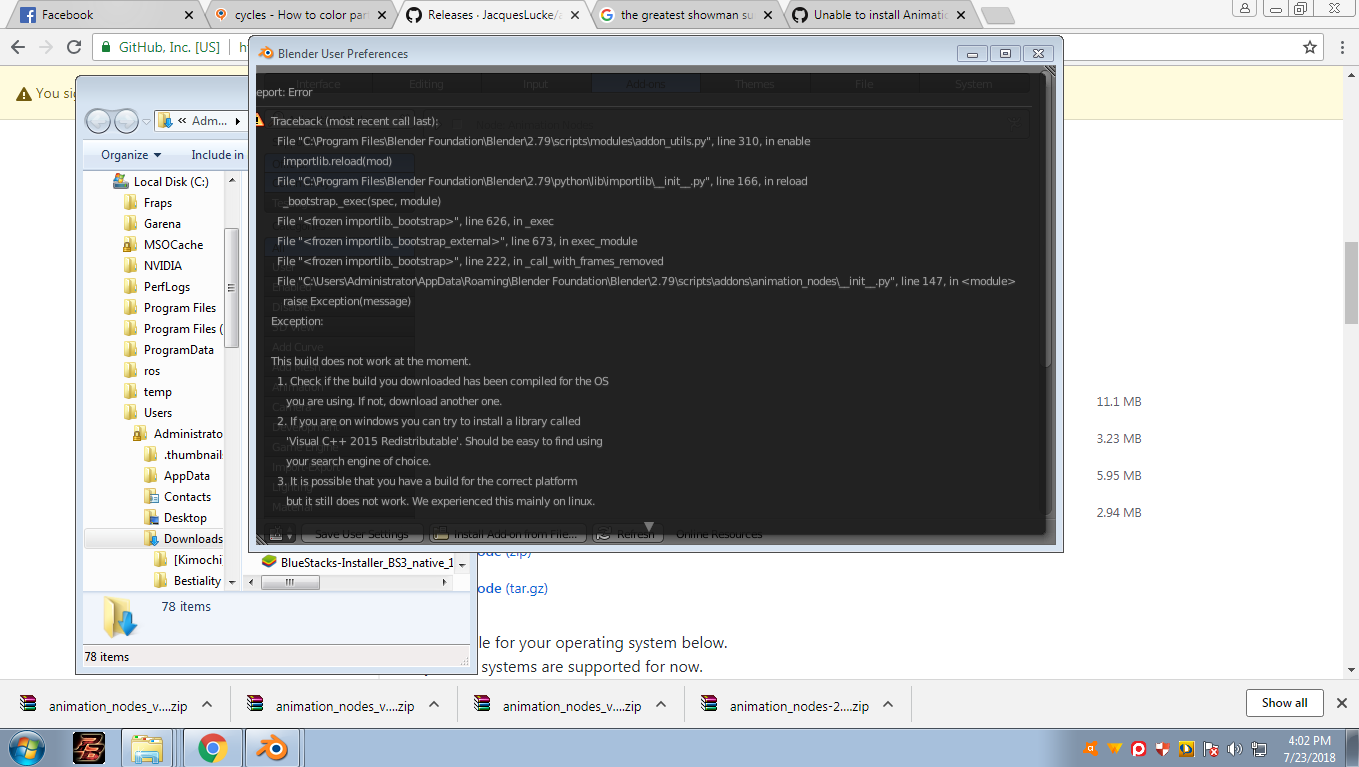Click the Chrome page vertical scrollbar
The height and width of the screenshot is (767, 1359).
1351,283
